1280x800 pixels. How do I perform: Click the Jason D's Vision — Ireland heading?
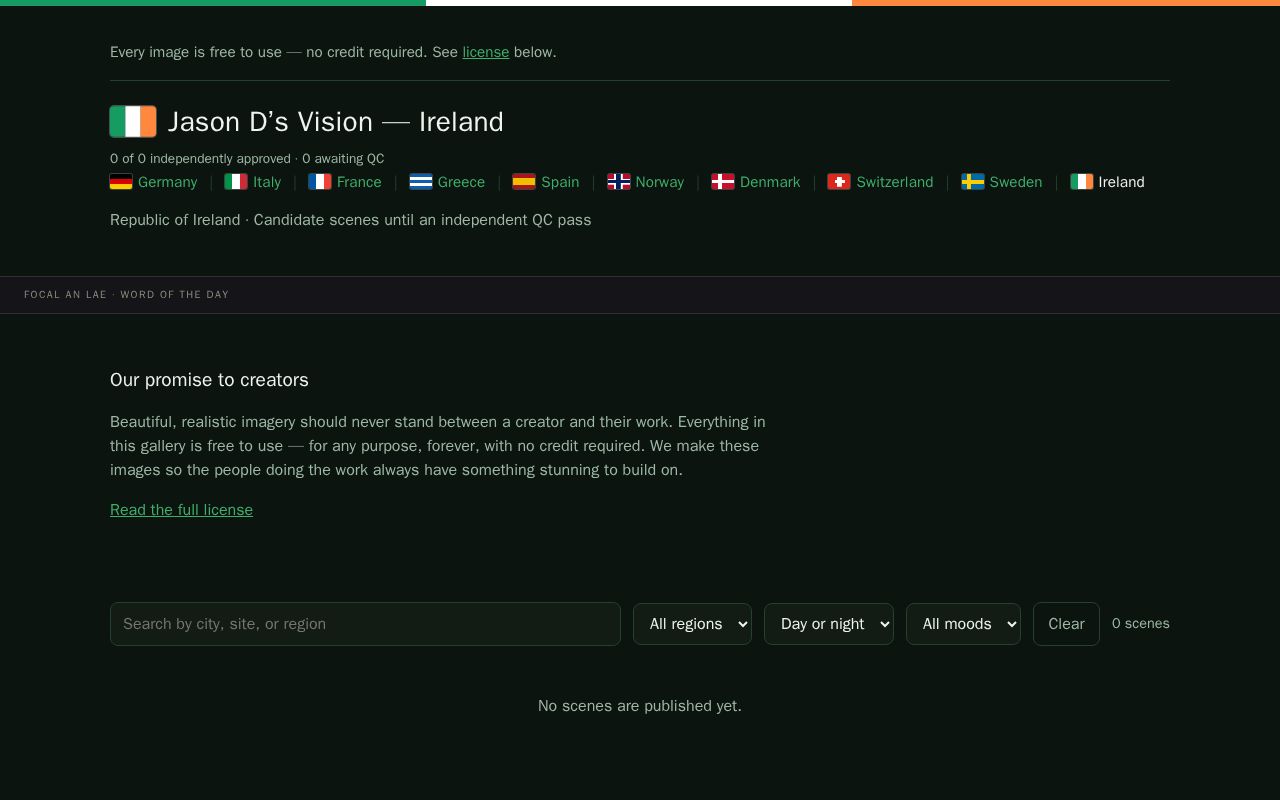point(336,122)
